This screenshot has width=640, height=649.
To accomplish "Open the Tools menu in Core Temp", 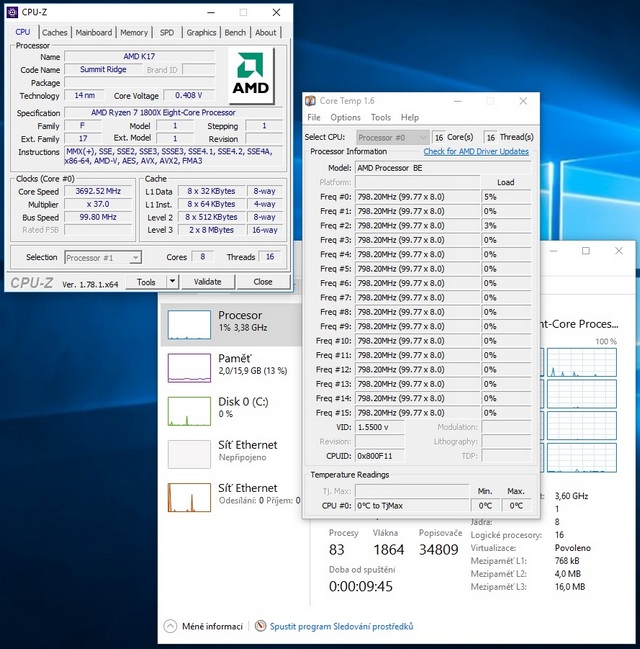I will (x=380, y=118).
